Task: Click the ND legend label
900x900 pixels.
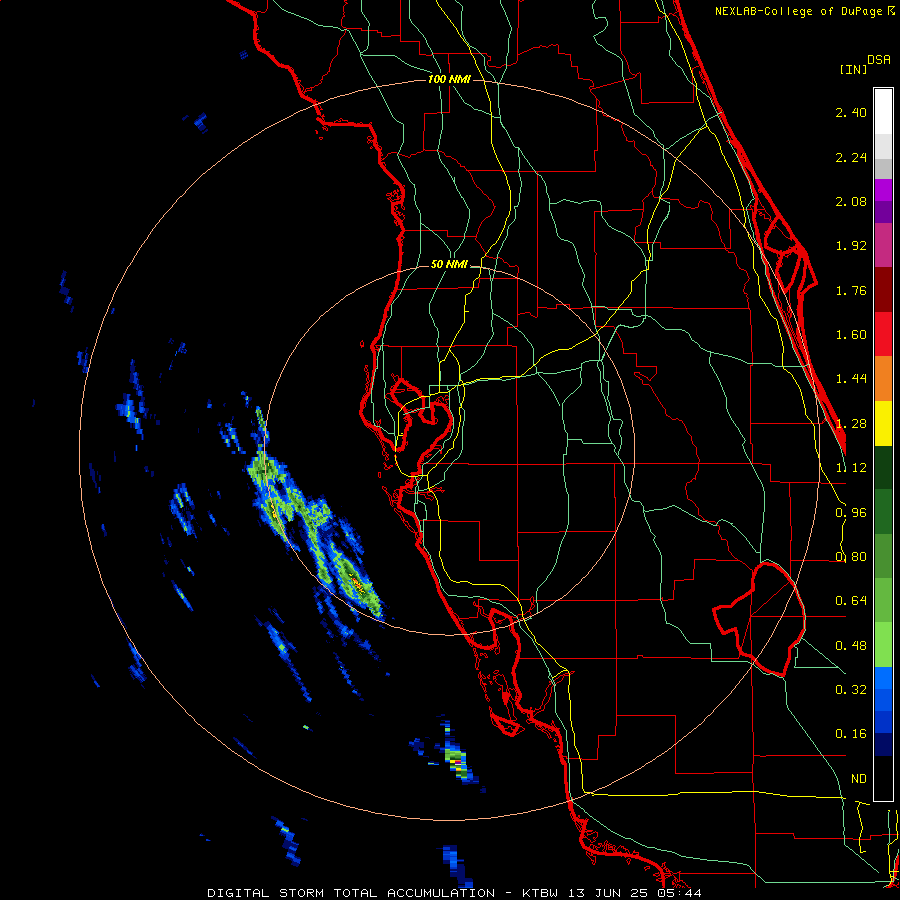Action: pos(859,779)
